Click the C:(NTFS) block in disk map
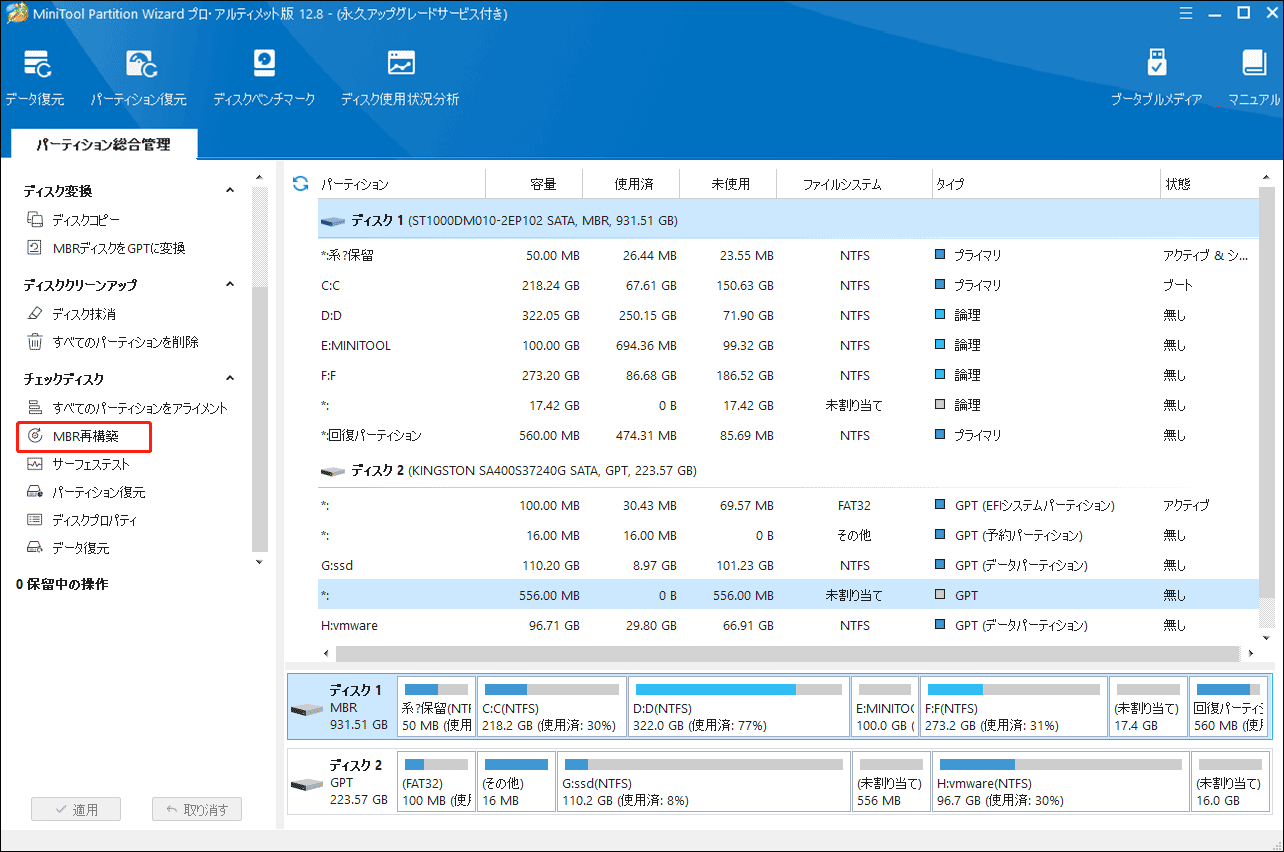Screen dimensions: 1284x852 [552, 707]
